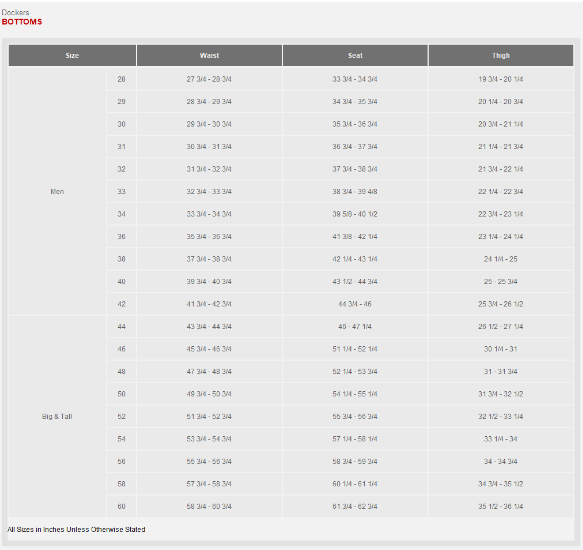
Task: Select the Big & Tall category cell
Action: coord(57,416)
